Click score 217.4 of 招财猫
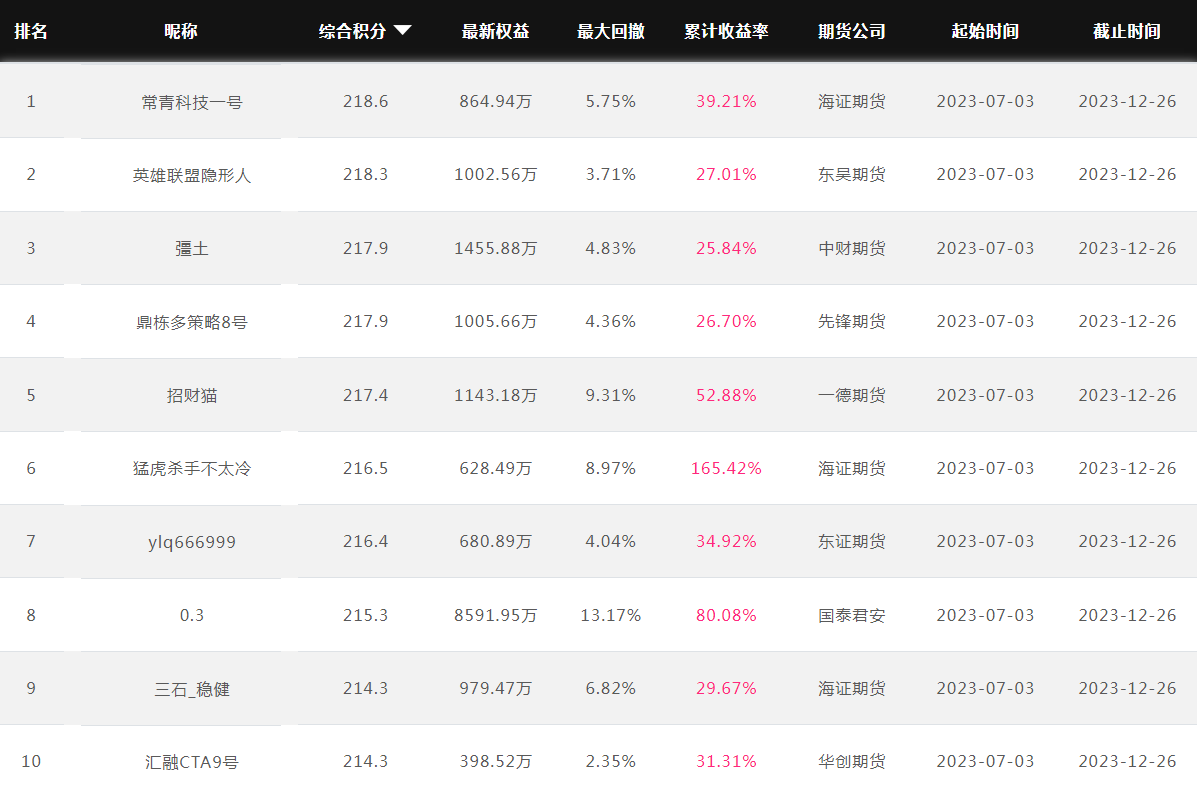Screen dimensions: 1197x796 (366, 395)
